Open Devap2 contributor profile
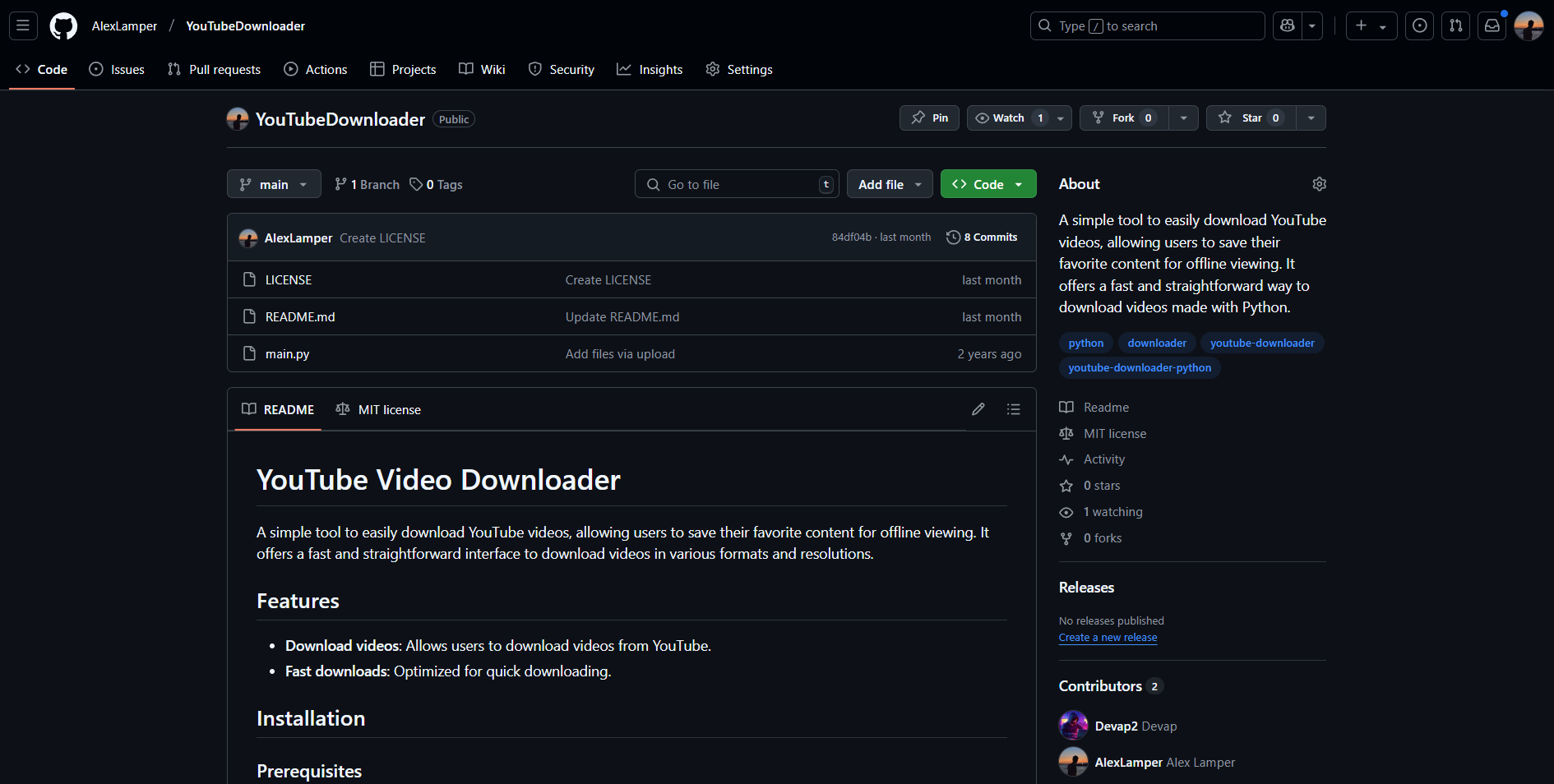The image size is (1554, 784). [x=1117, y=726]
